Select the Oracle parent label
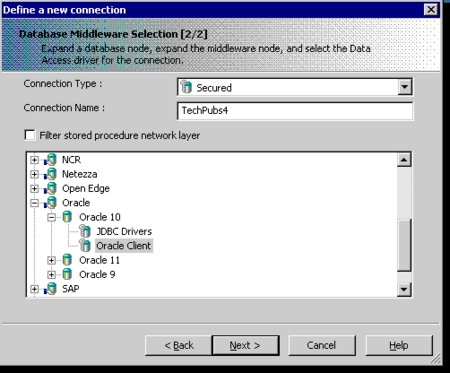This screenshot has width=450, height=373. pyautogui.click(x=76, y=203)
